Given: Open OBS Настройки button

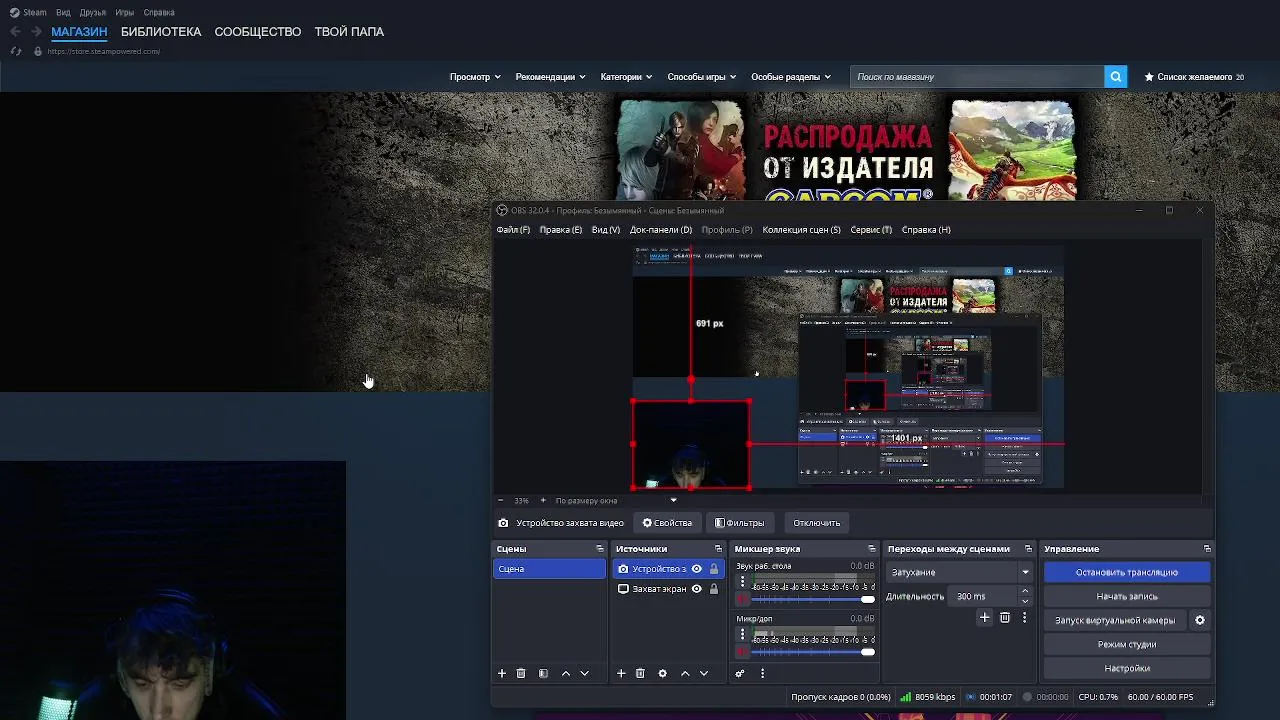Looking at the screenshot, I should point(1127,668).
